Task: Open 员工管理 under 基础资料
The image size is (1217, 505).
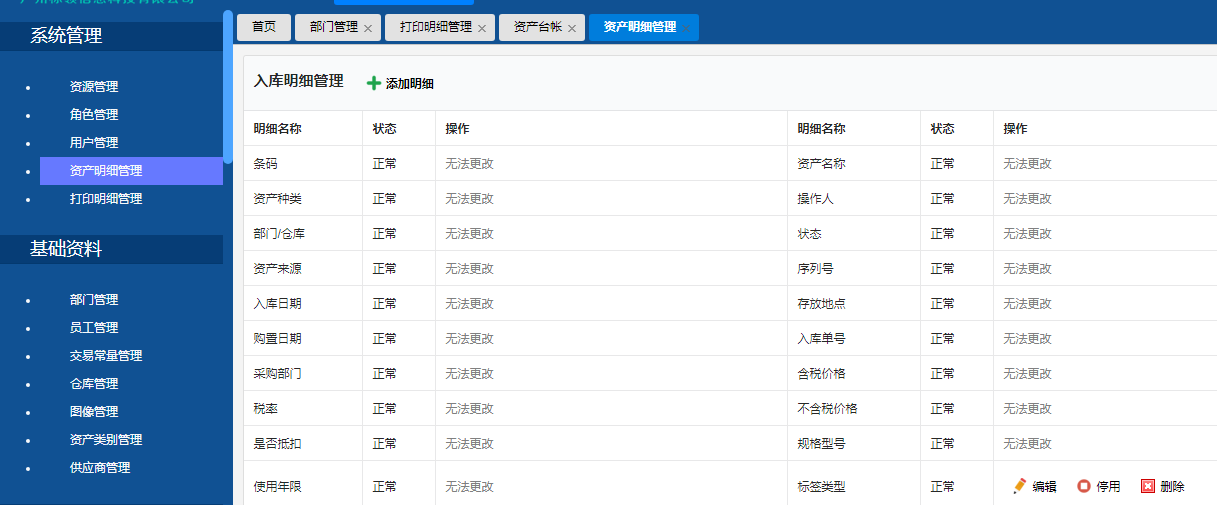Action: pyautogui.click(x=94, y=328)
